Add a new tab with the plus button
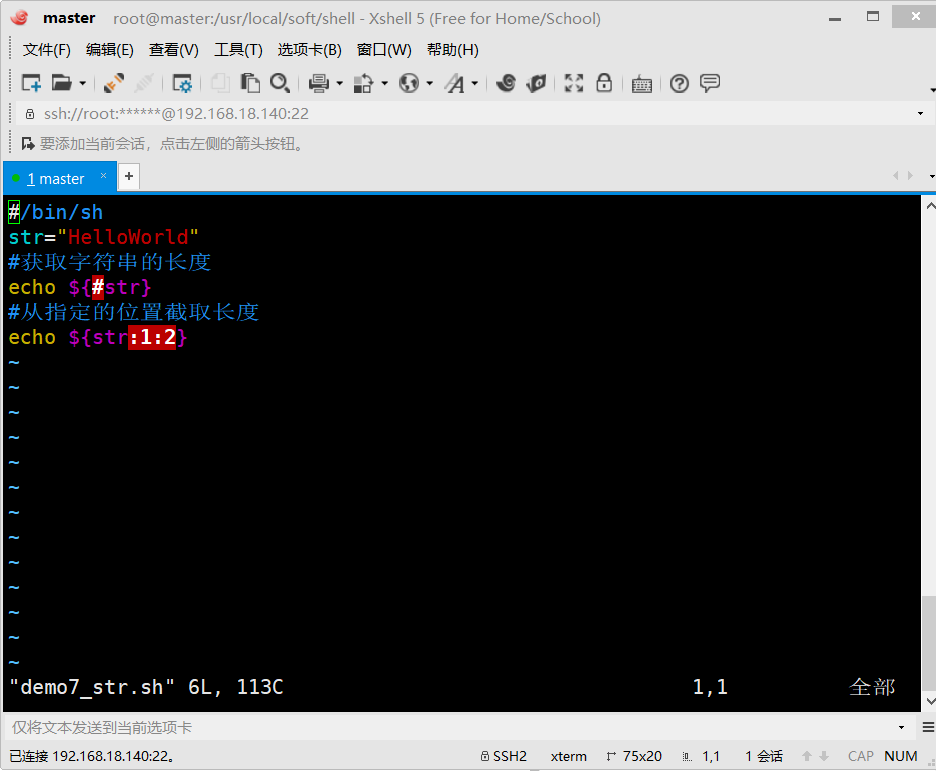 coord(128,176)
